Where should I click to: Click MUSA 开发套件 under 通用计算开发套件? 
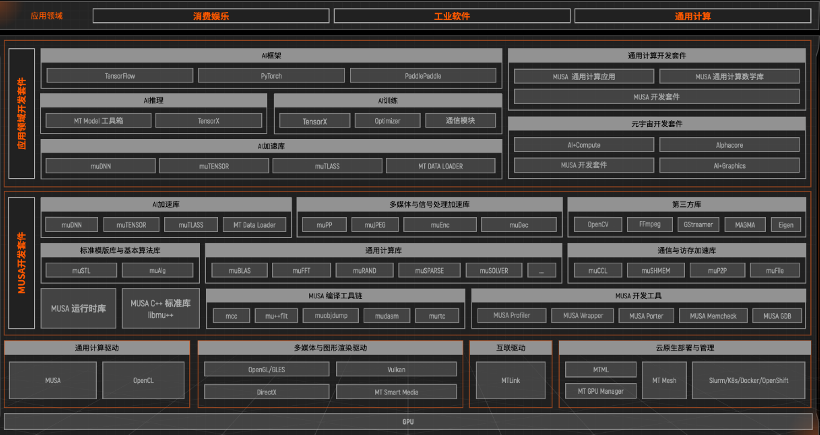click(x=657, y=97)
